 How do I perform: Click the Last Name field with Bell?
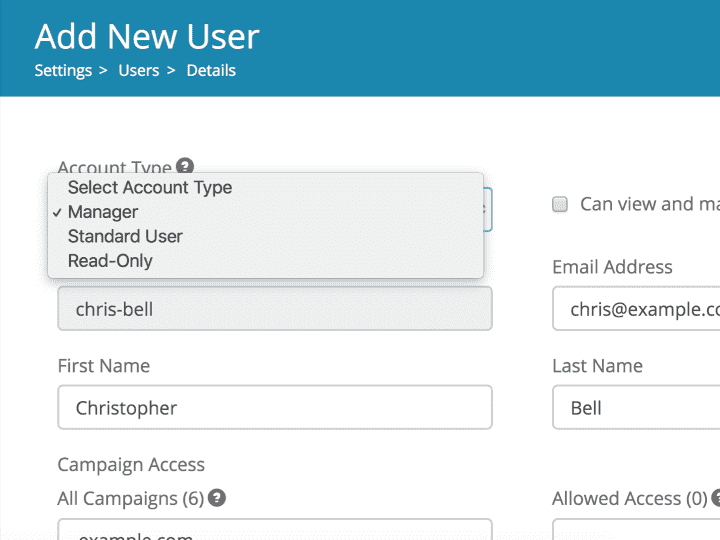click(x=640, y=408)
